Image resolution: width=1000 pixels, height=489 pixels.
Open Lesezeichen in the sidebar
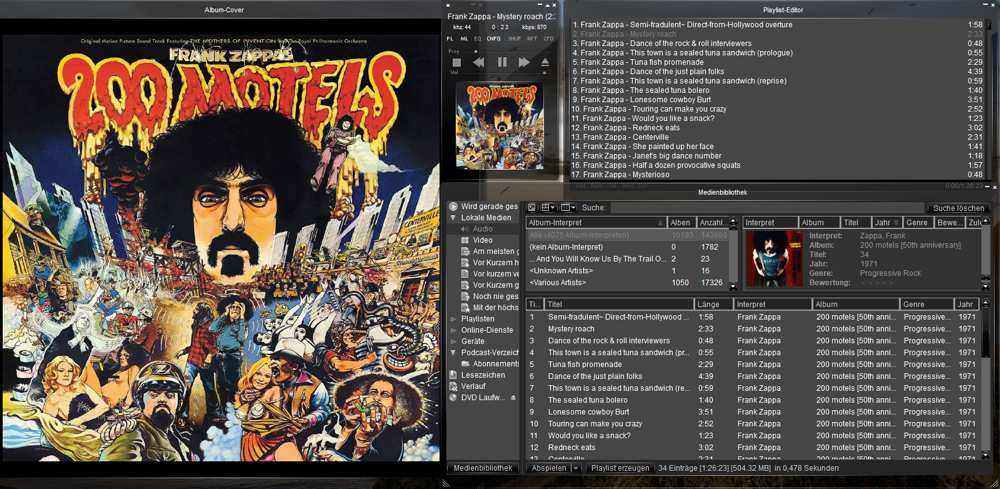tap(481, 375)
